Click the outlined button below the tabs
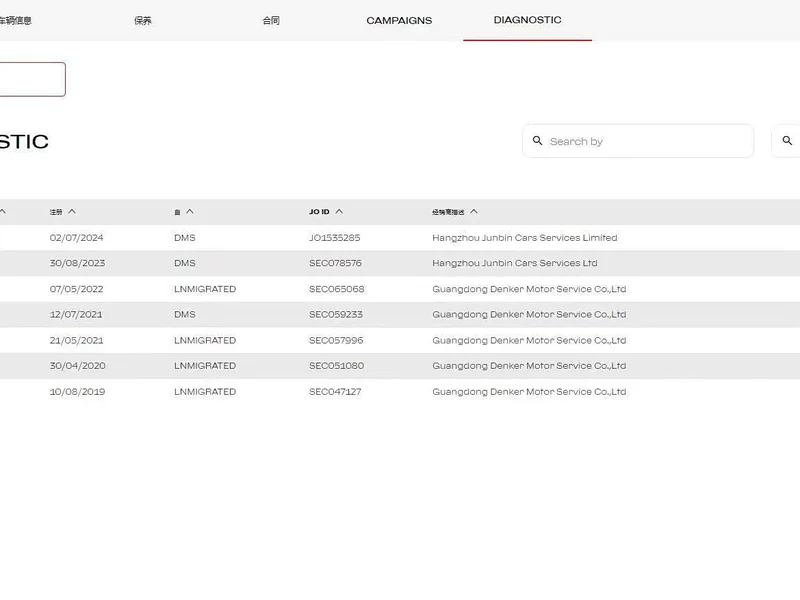800x600 pixels. [x=32, y=79]
